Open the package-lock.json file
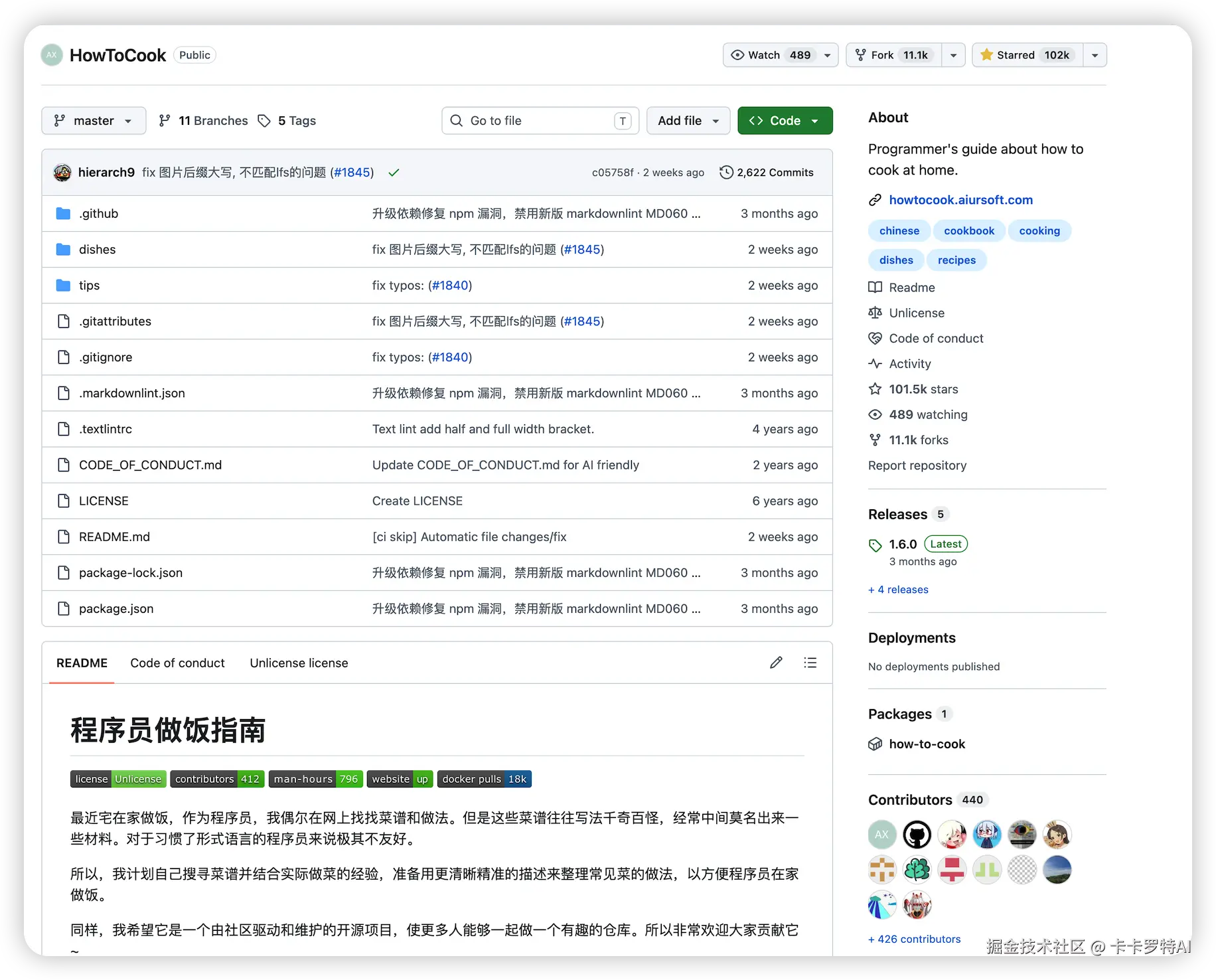 [x=131, y=573]
